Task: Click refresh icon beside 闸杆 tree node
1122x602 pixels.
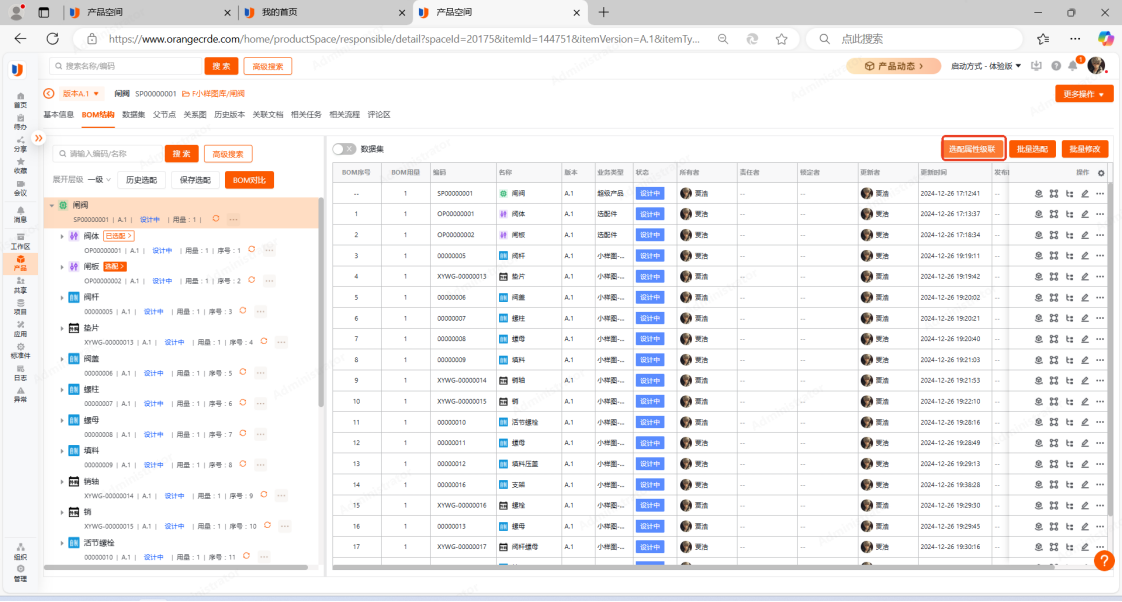Action: pyautogui.click(x=249, y=311)
